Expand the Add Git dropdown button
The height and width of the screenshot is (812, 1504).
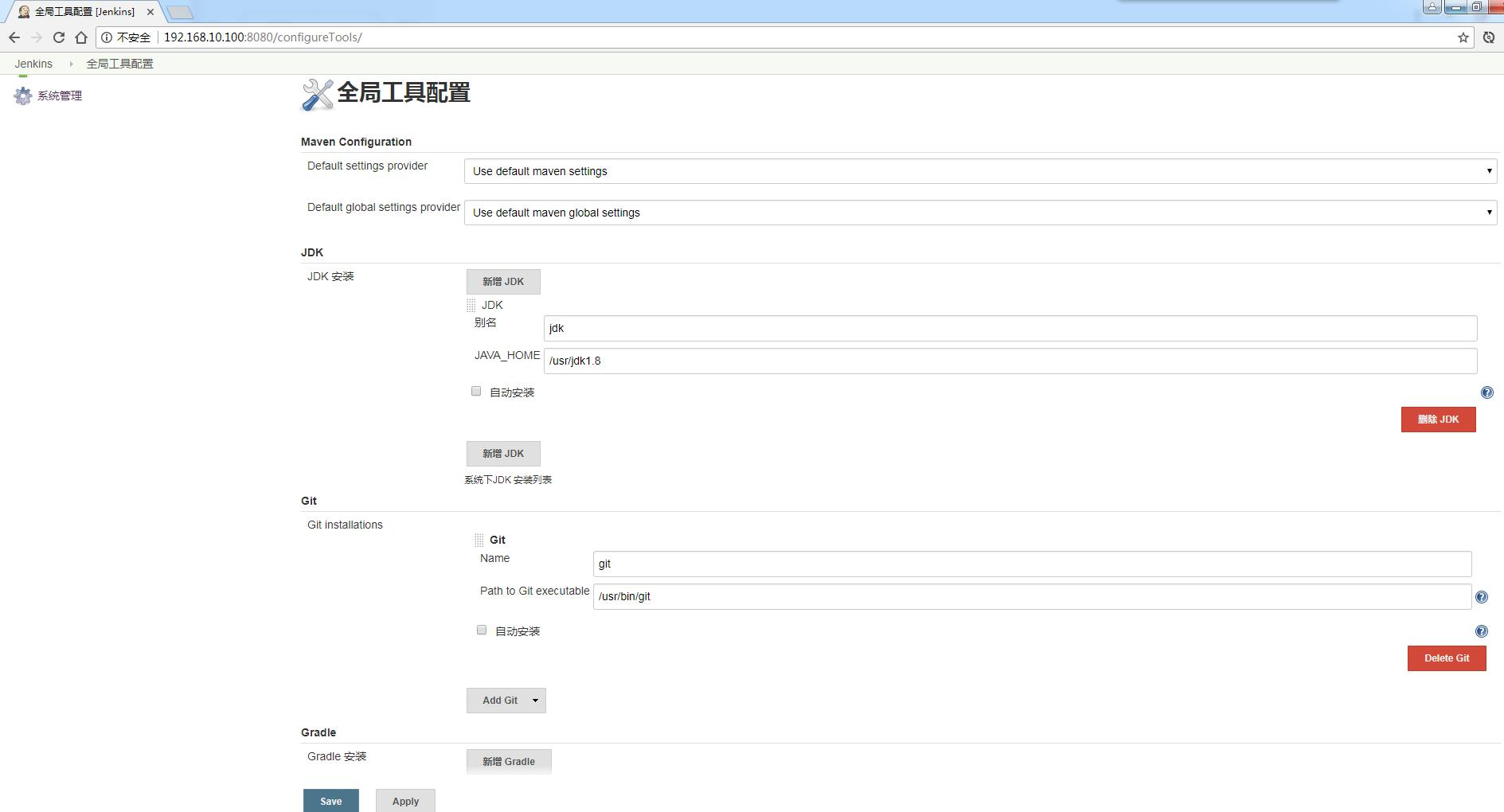[535, 701]
